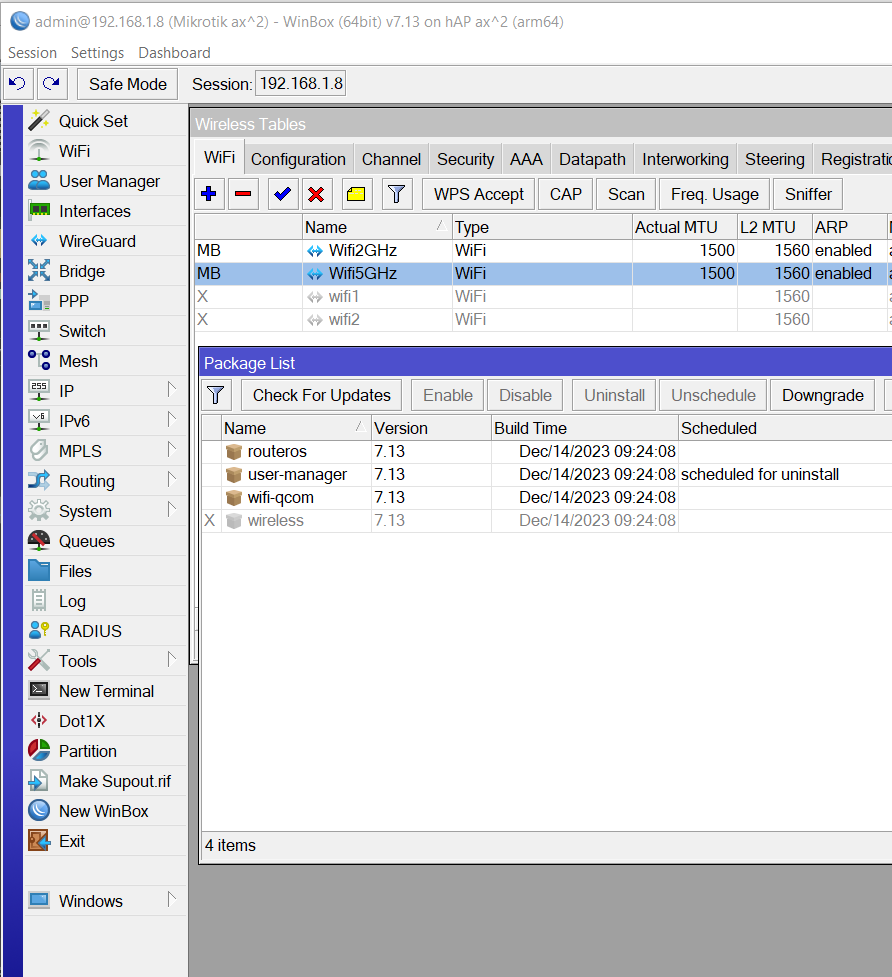Start a wireless Scan
Image resolution: width=892 pixels, height=977 pixels.
pyautogui.click(x=625, y=193)
